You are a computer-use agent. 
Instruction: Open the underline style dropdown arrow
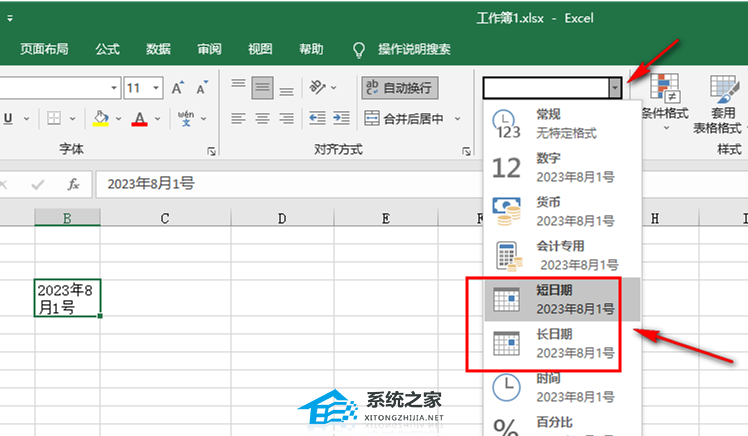26,118
